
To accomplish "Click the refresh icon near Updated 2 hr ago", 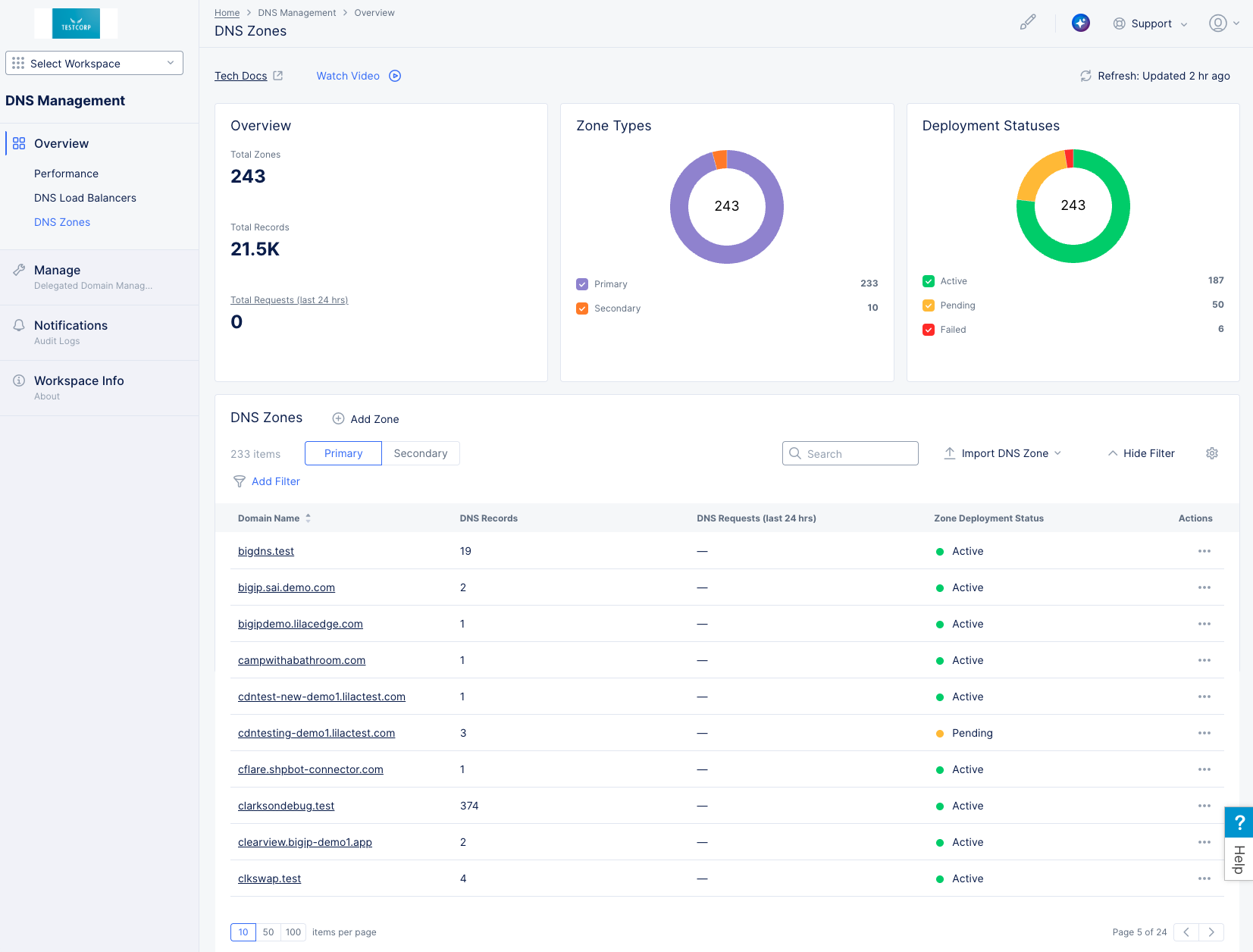I will click(x=1085, y=76).
